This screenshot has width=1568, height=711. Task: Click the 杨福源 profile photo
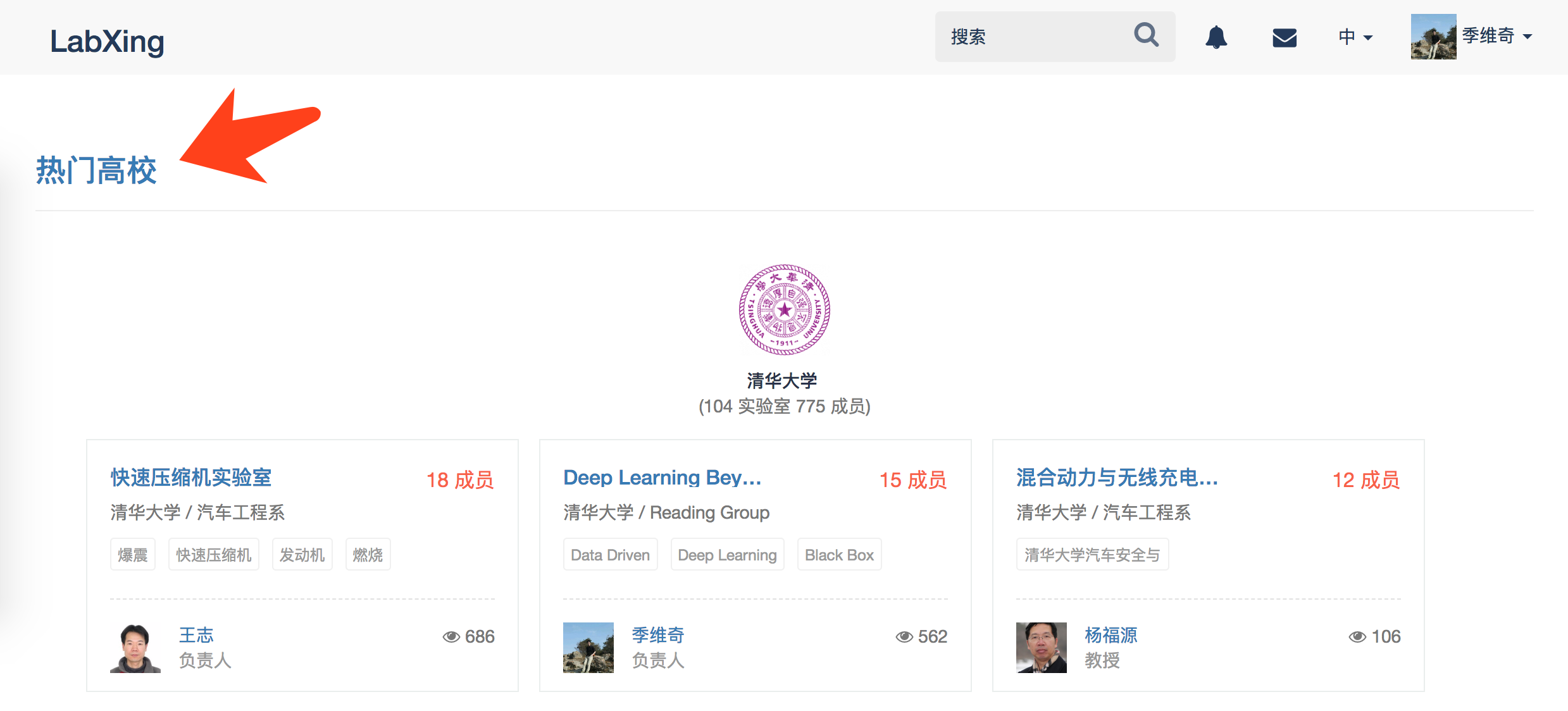pos(1042,648)
